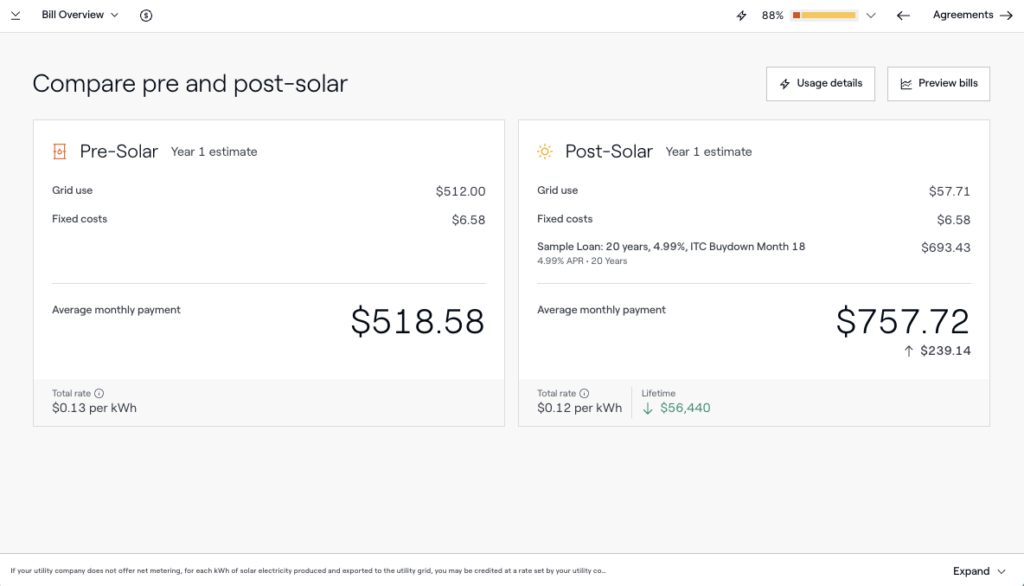
Task: Open the Bill Overview dropdown
Action: point(80,15)
